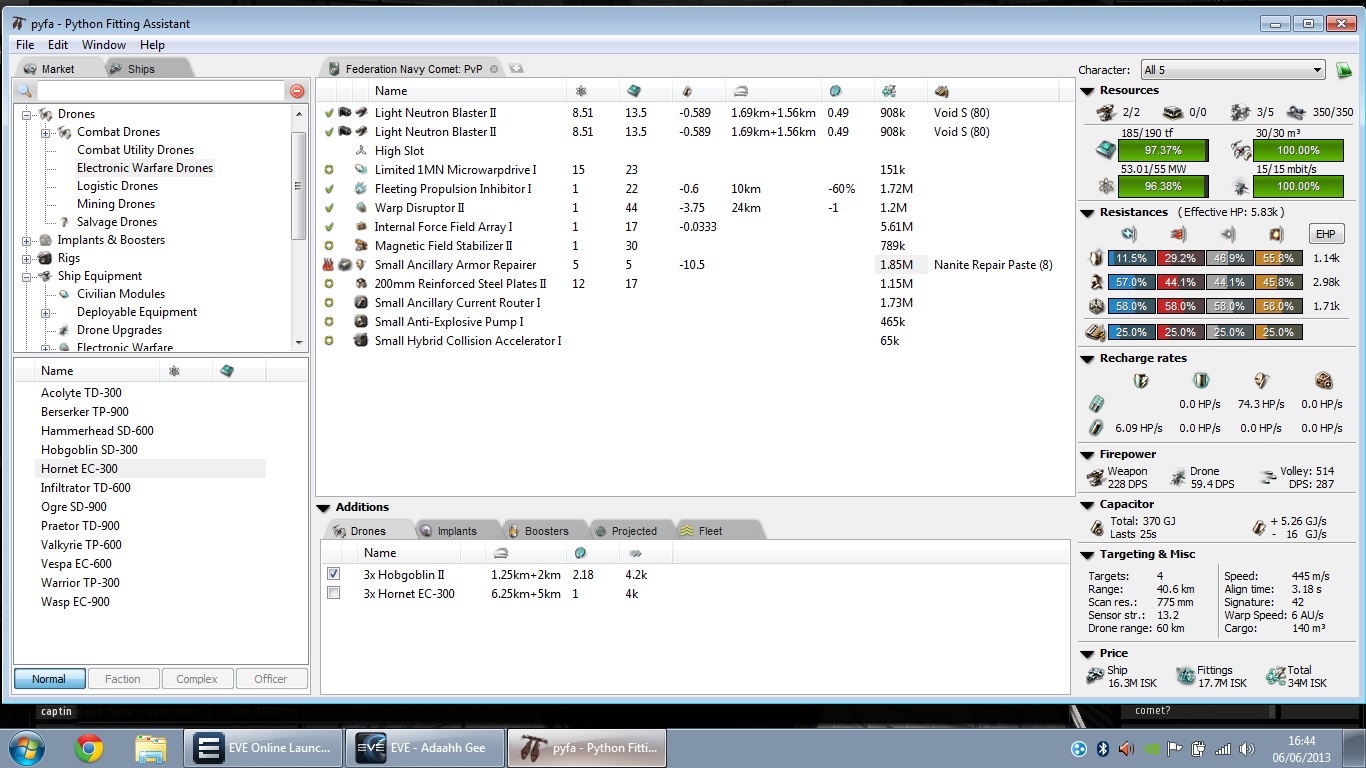Open Windows Explorer from the taskbar
Viewport: 1366px width, 768px height.
pos(151,748)
